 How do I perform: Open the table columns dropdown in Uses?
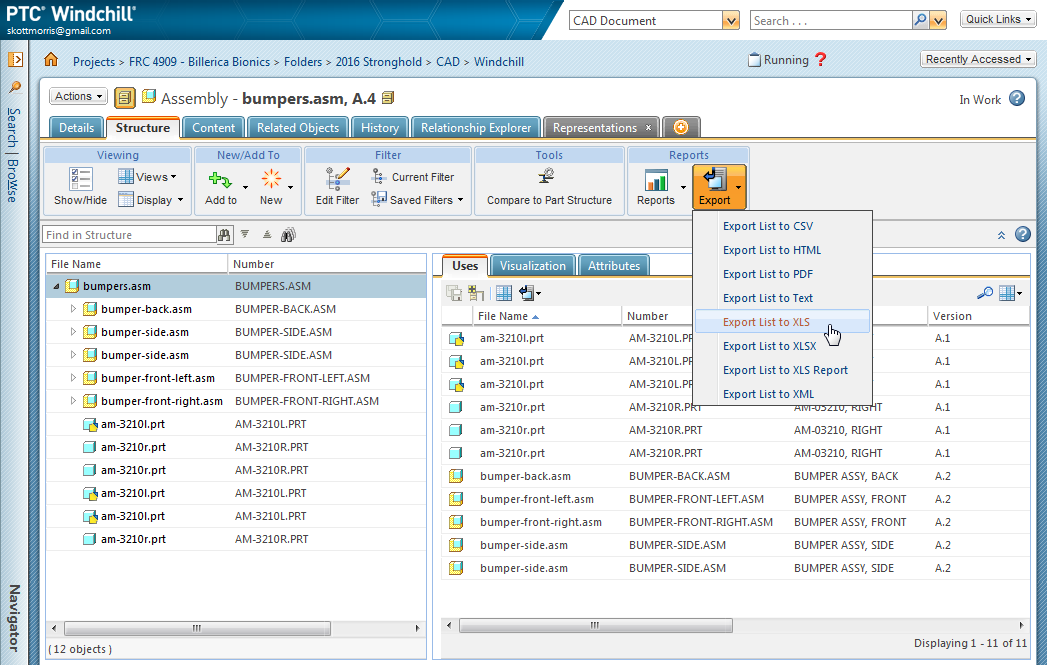[x=1010, y=292]
